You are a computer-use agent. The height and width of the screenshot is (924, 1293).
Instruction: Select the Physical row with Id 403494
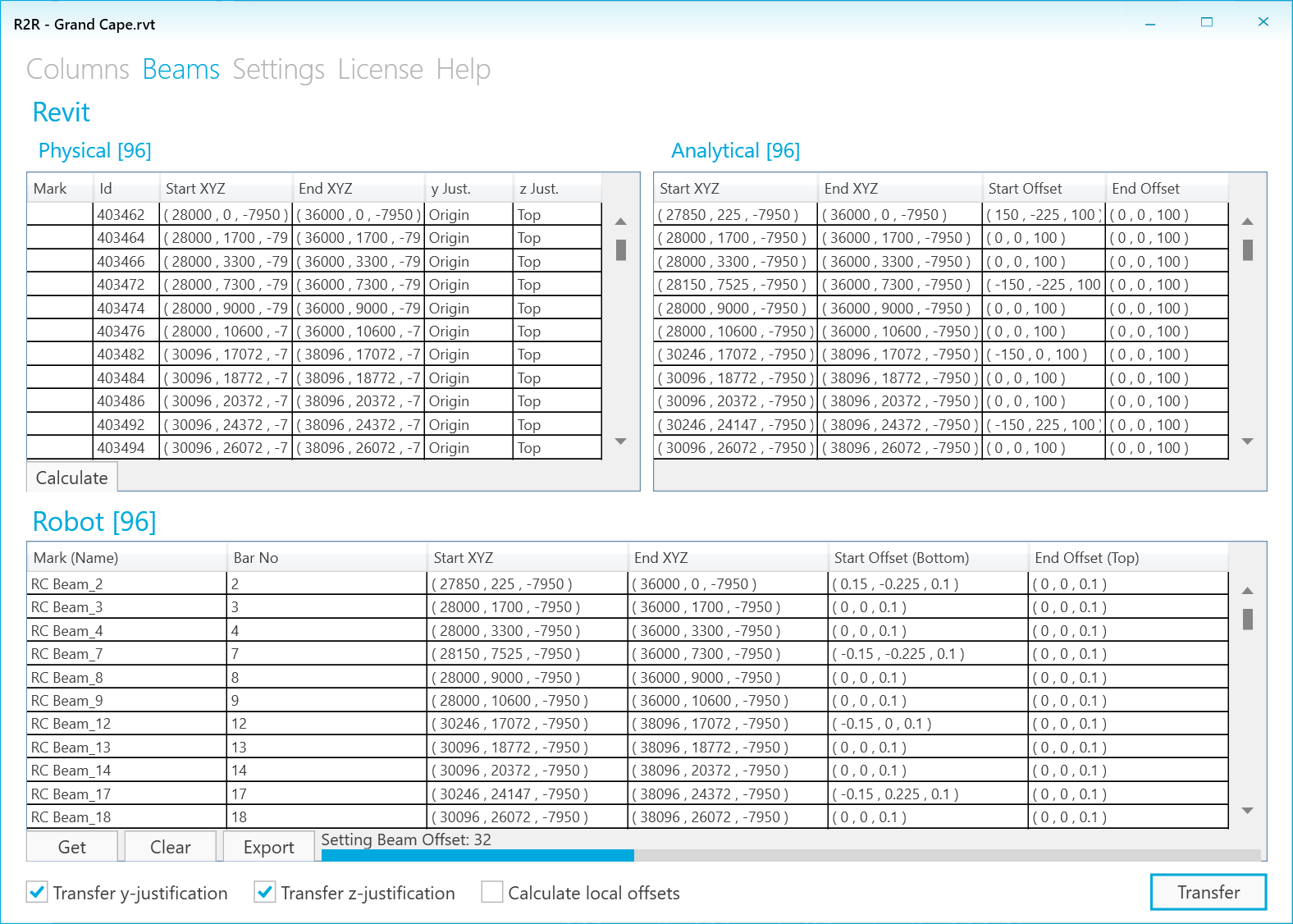[314, 448]
